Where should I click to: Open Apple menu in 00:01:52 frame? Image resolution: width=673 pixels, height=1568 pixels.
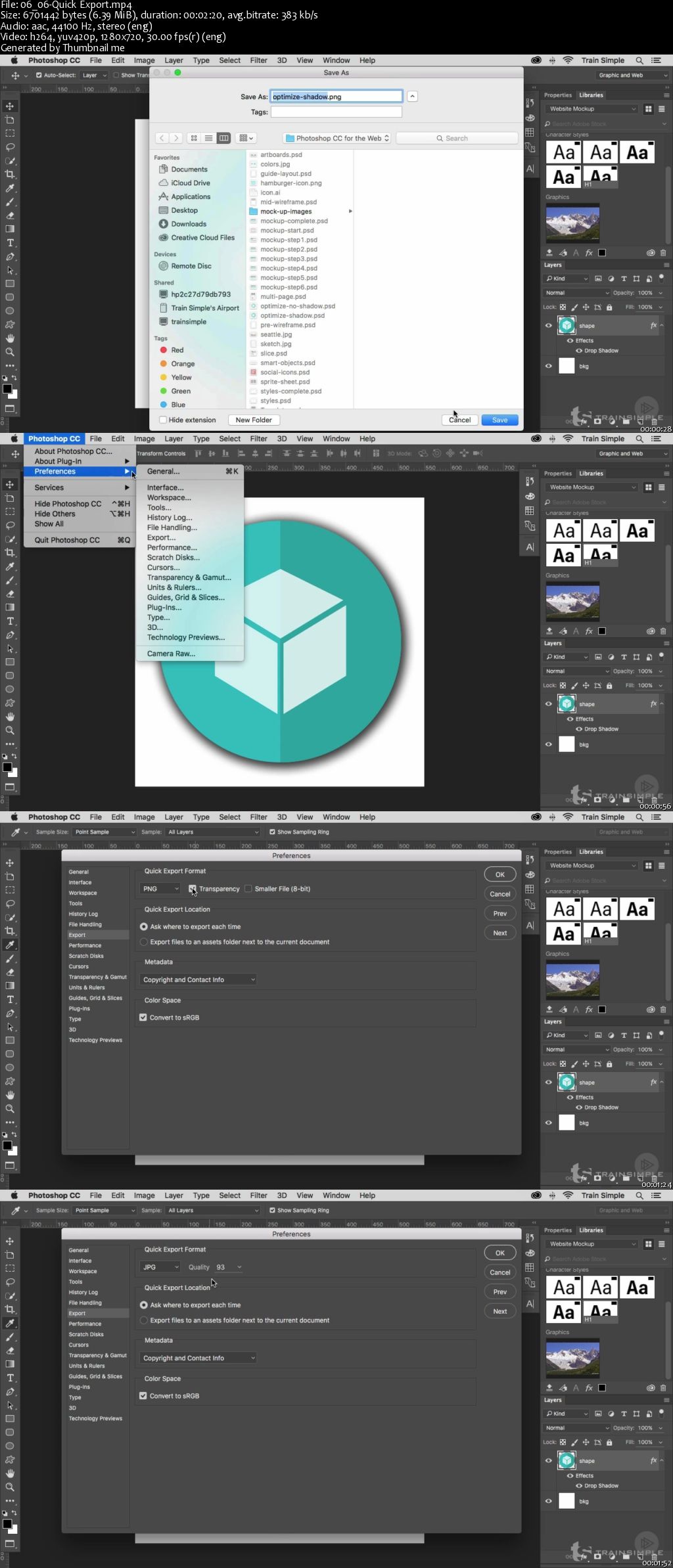(14, 1196)
